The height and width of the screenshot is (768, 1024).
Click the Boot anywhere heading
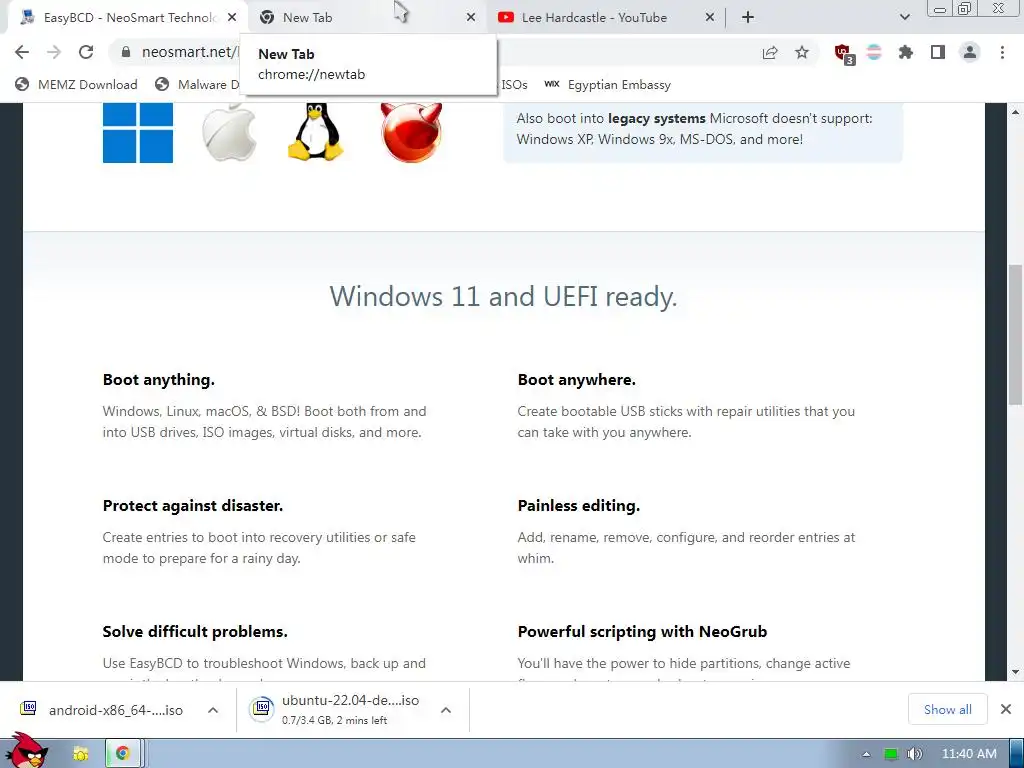click(x=577, y=380)
